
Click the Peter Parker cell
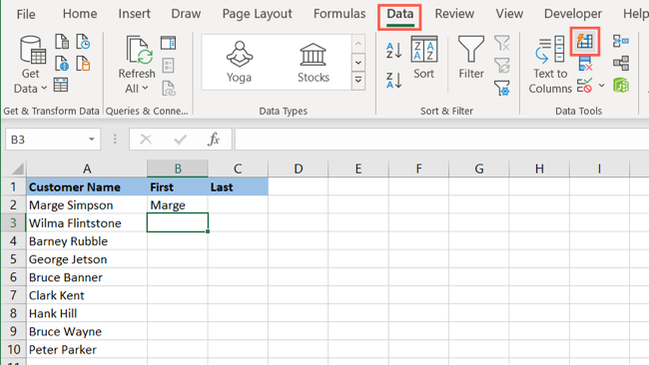click(87, 350)
